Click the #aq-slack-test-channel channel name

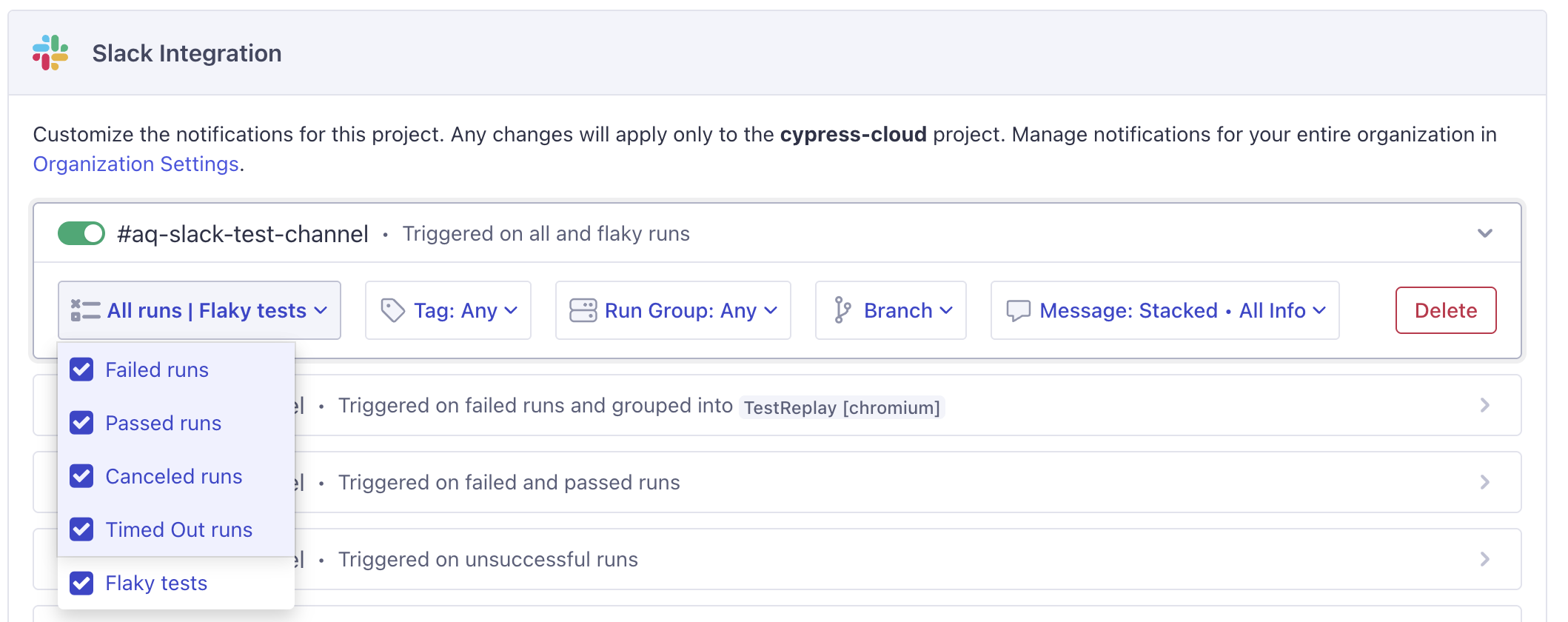pos(243,234)
